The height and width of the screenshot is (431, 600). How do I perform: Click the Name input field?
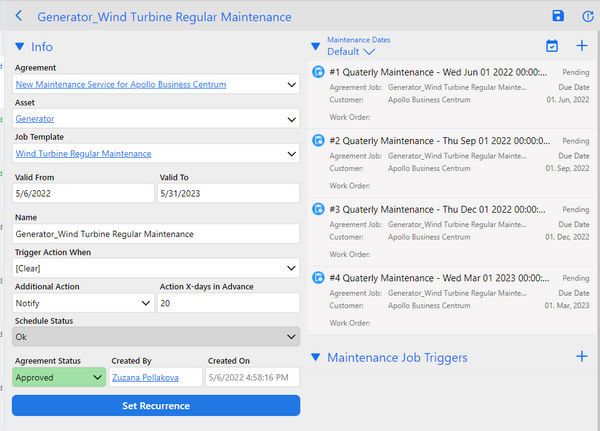click(x=155, y=233)
